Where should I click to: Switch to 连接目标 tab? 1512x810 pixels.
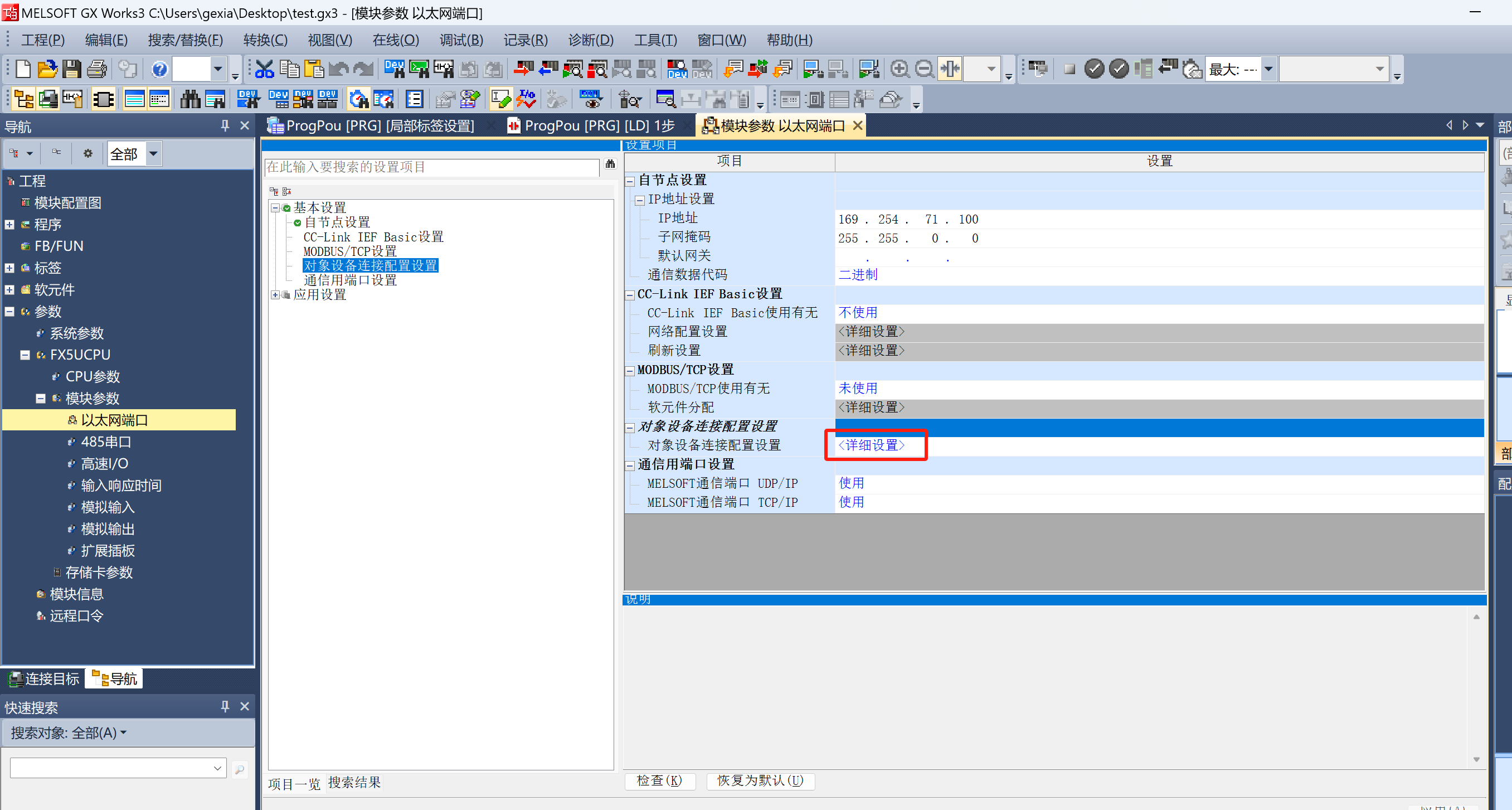[44, 679]
